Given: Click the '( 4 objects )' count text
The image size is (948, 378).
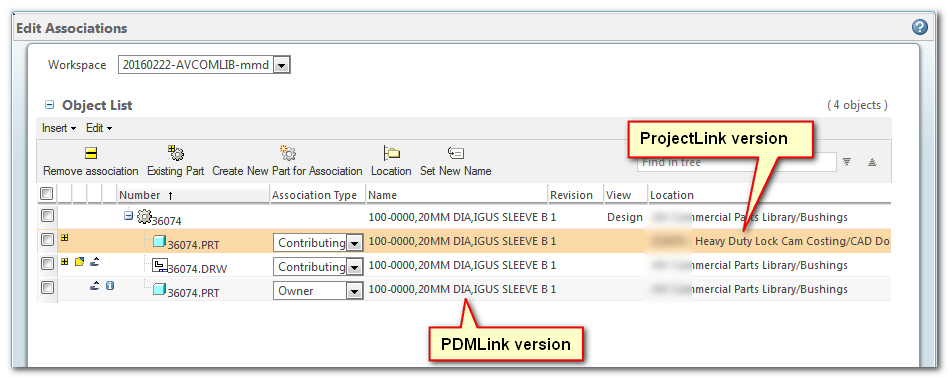Looking at the screenshot, I should pos(857,105).
